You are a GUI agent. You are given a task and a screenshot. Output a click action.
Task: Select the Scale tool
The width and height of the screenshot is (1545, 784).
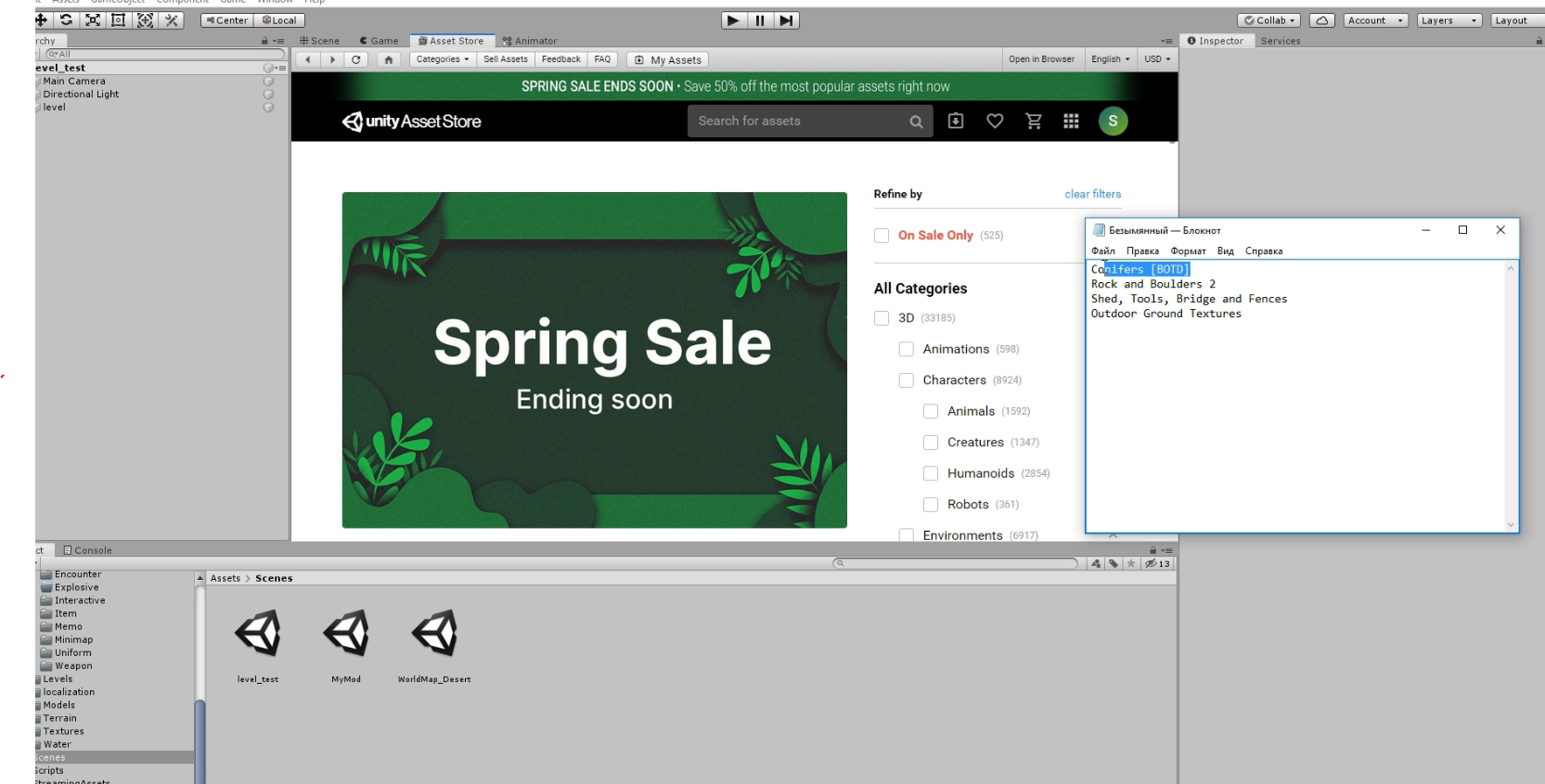[x=93, y=20]
